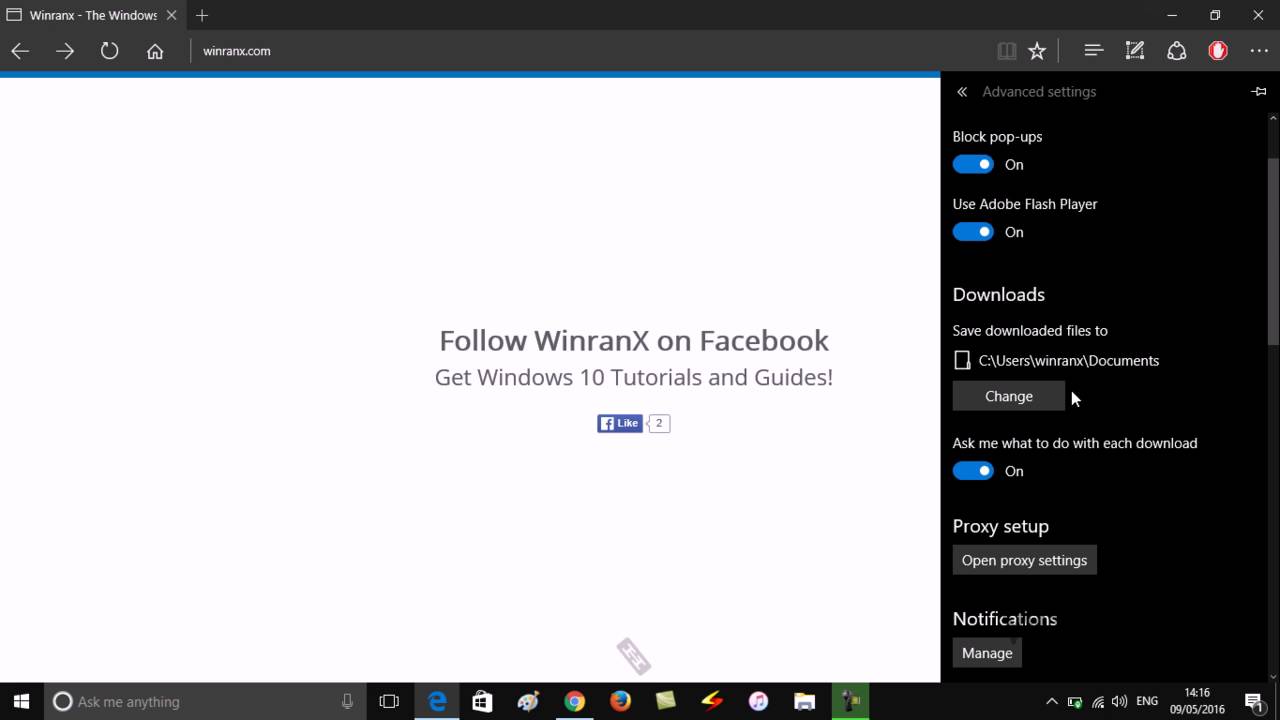Click the Cortana microphone icon
Viewport: 1280px width, 720px height.
tap(347, 701)
